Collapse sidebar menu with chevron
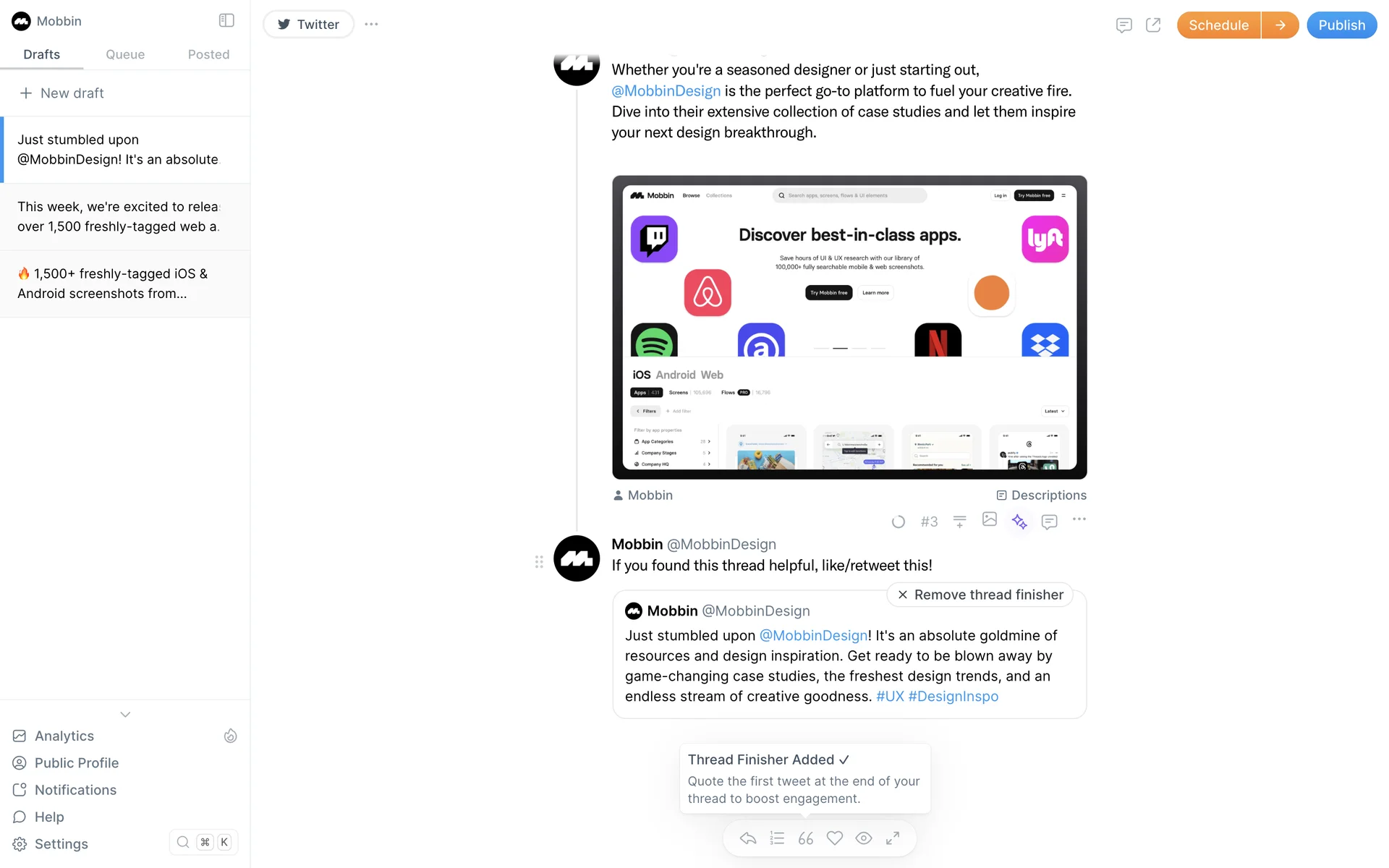Screen dimensions: 1389x868 pyautogui.click(x=125, y=715)
